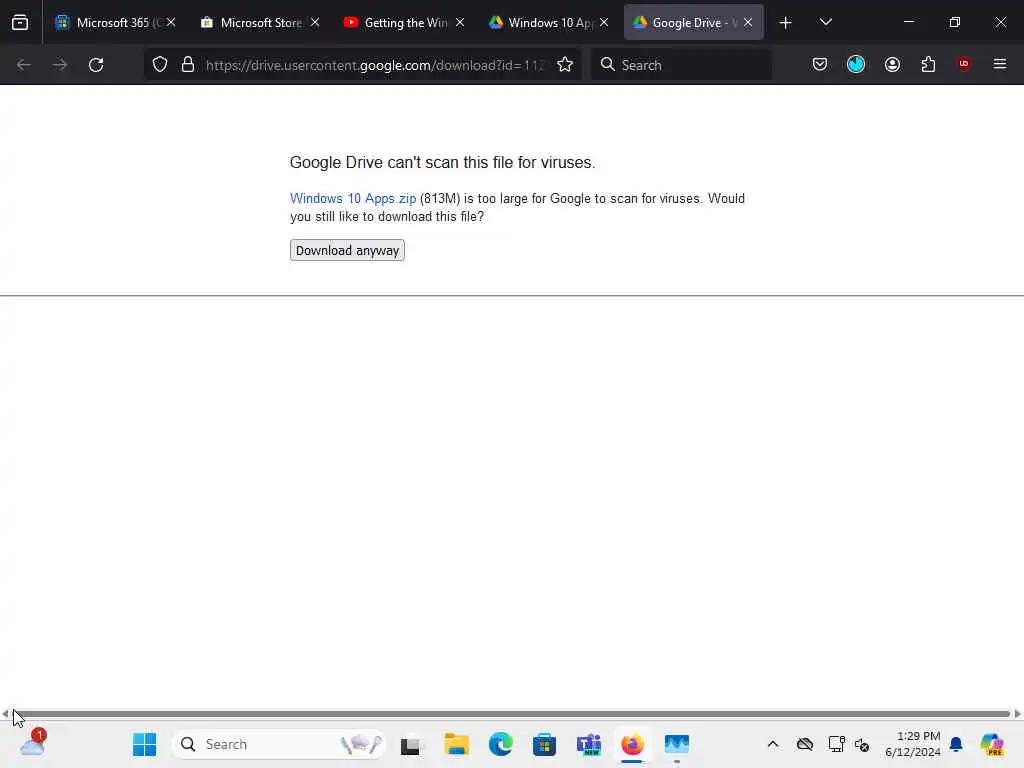Switch to Getting the Win YouTube tab
This screenshot has width=1024, height=768.
tap(397, 23)
